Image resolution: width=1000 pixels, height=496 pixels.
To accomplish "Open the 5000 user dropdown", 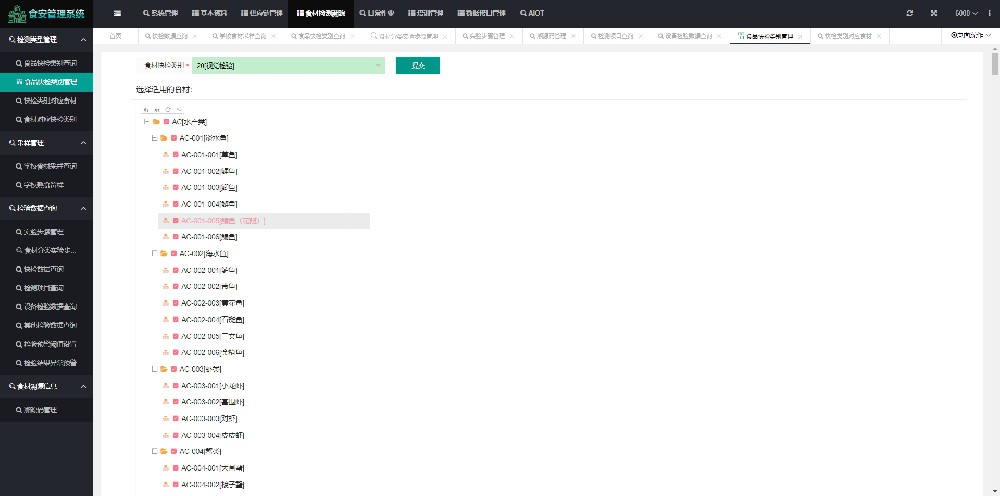I will pyautogui.click(x=966, y=13).
